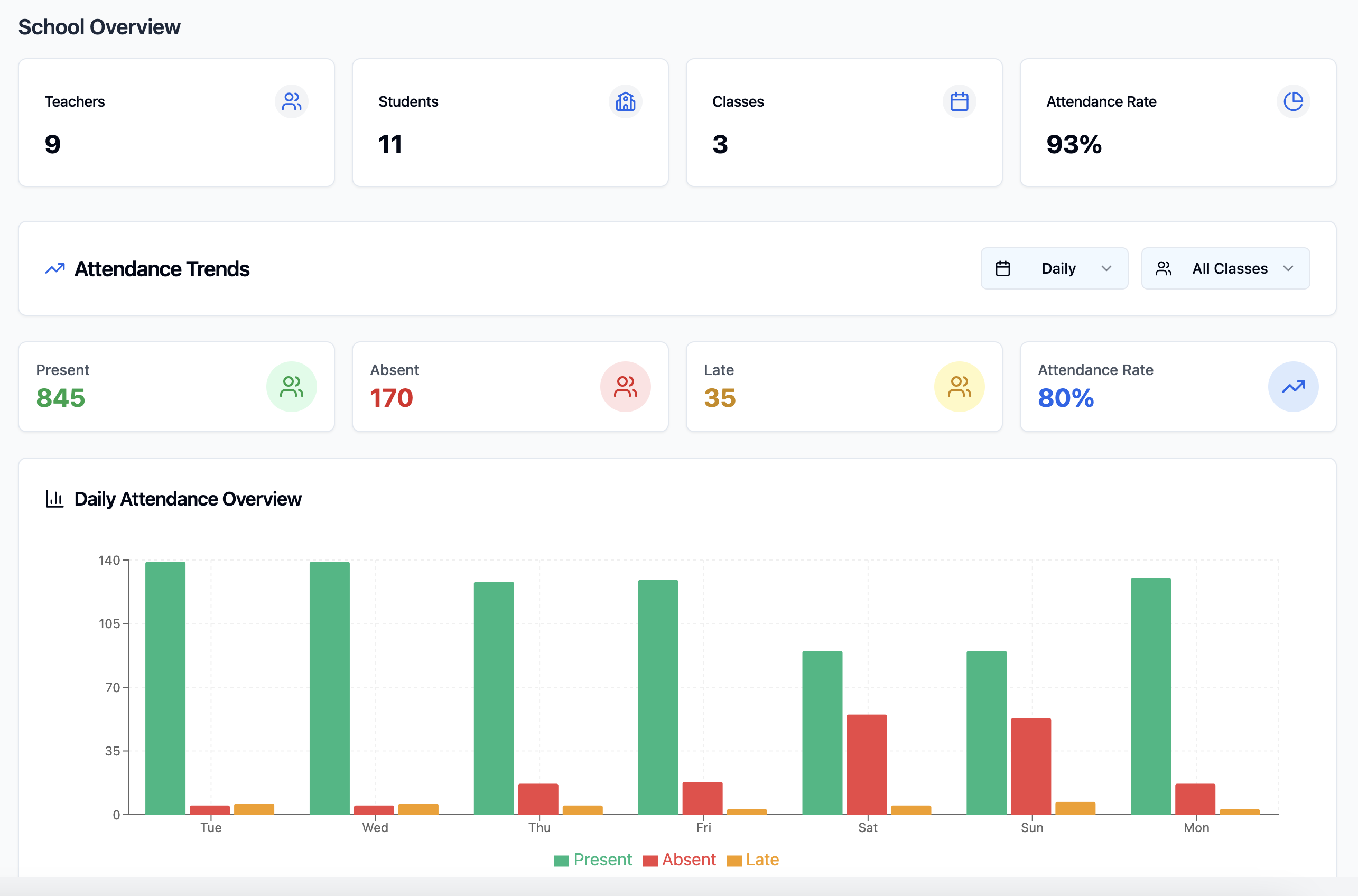Click the Students school building icon
This screenshot has width=1358, height=896.
tap(626, 101)
